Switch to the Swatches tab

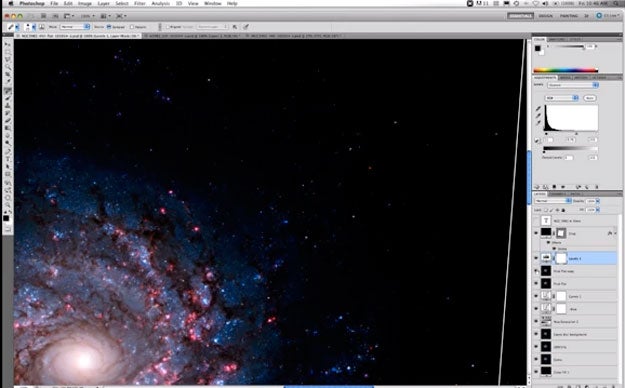tap(558, 39)
